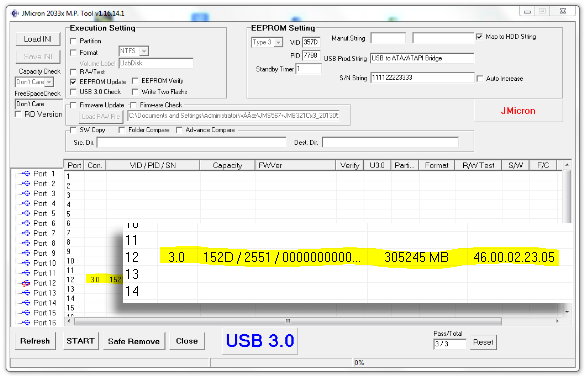
Task: Select the Port 16 USB icon
Action: coord(25,323)
